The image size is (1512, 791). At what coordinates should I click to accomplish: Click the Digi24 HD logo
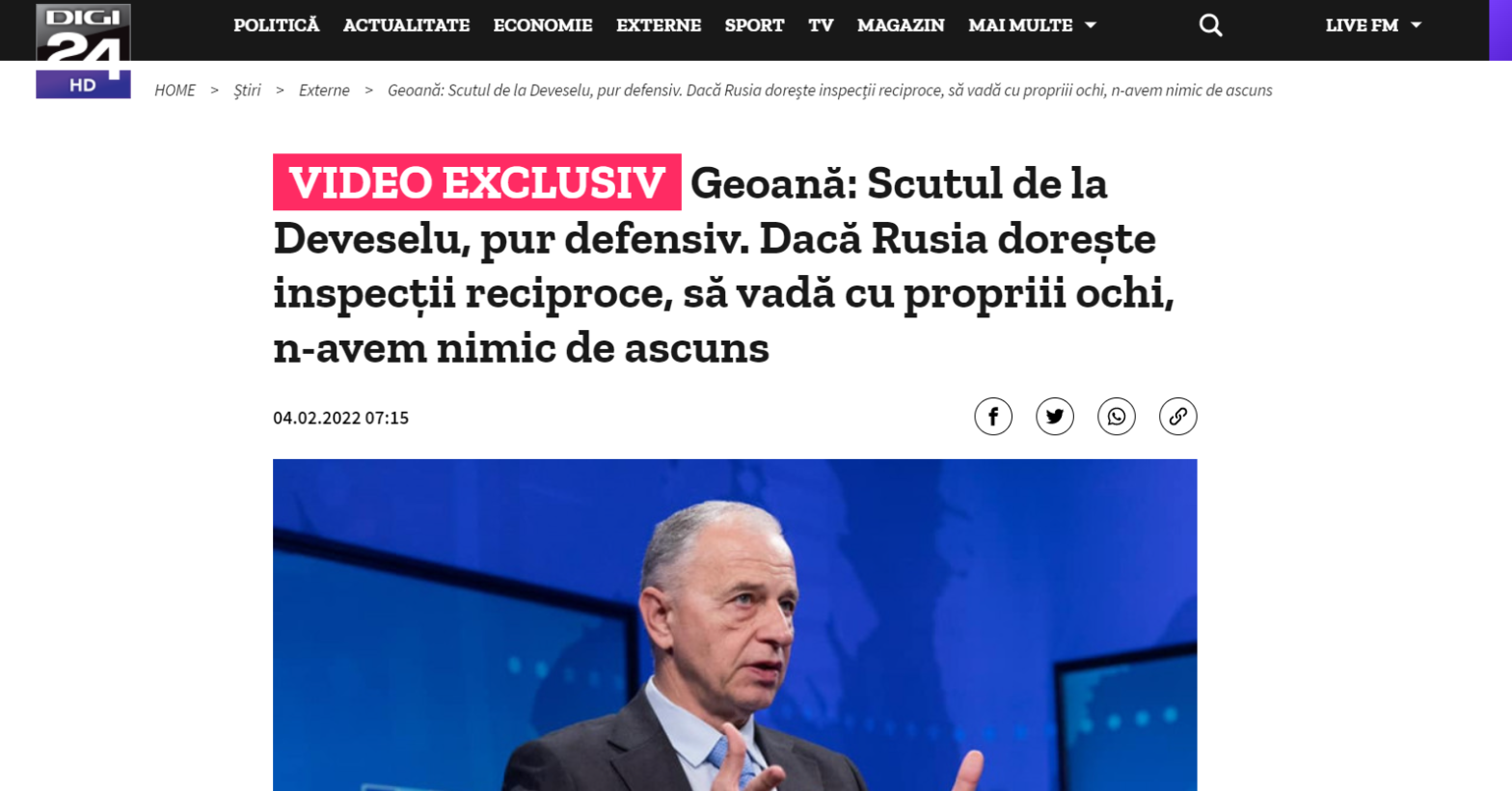coord(83,51)
